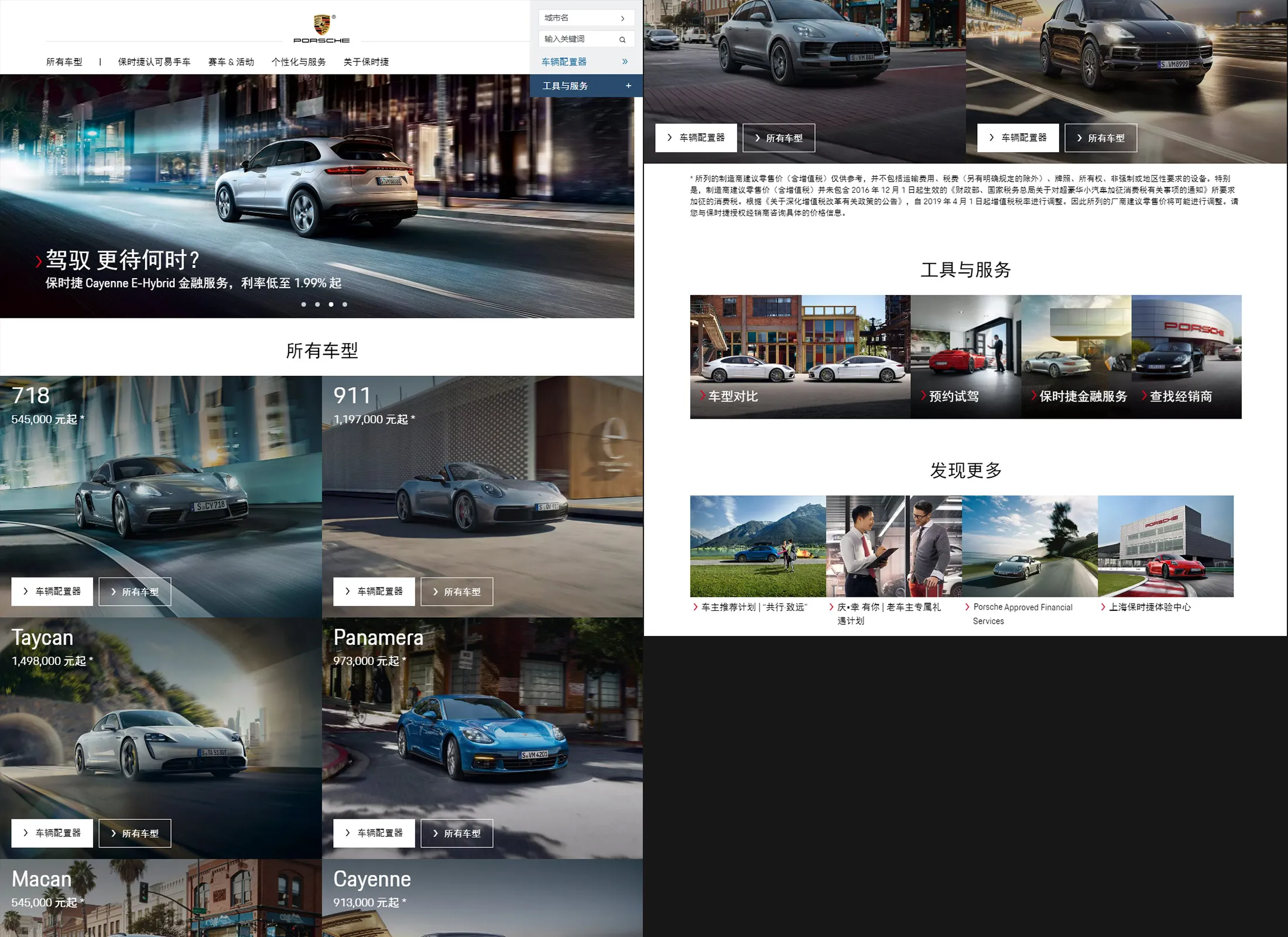This screenshot has height=937, width=1288.
Task: Open the 保时捷认可易手车 nav menu
Action: (x=154, y=62)
